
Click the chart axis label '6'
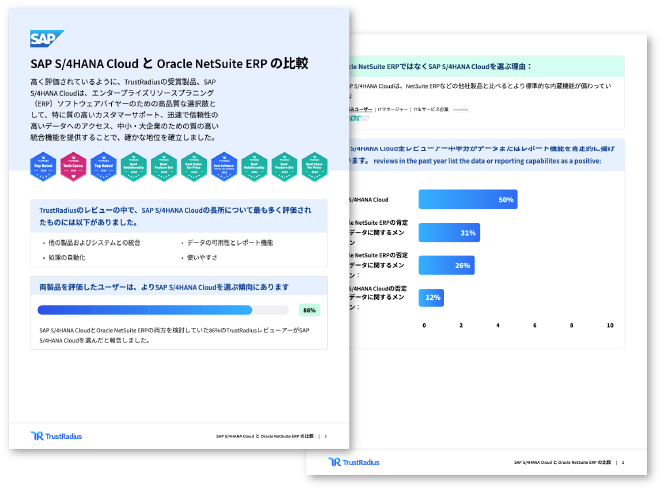[x=535, y=325]
